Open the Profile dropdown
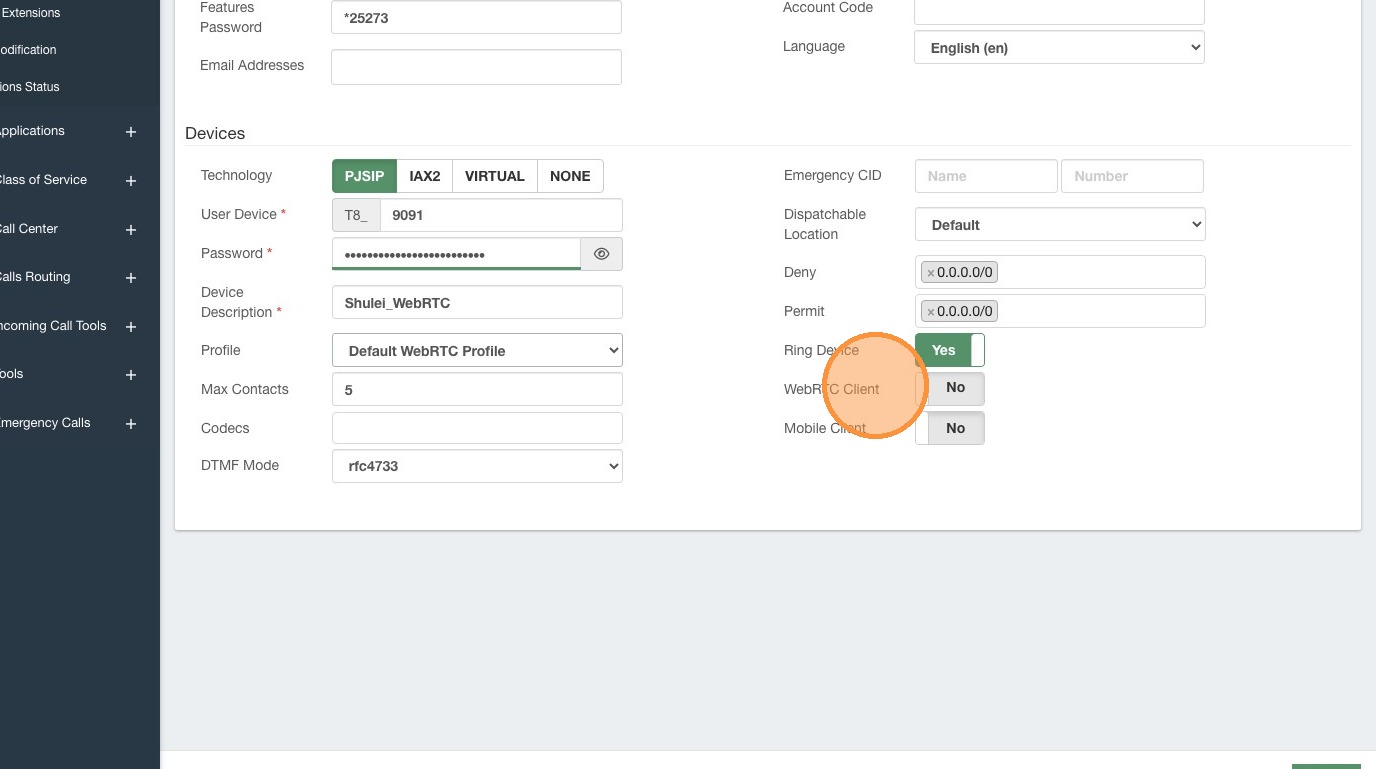The height and width of the screenshot is (769, 1376). (477, 351)
